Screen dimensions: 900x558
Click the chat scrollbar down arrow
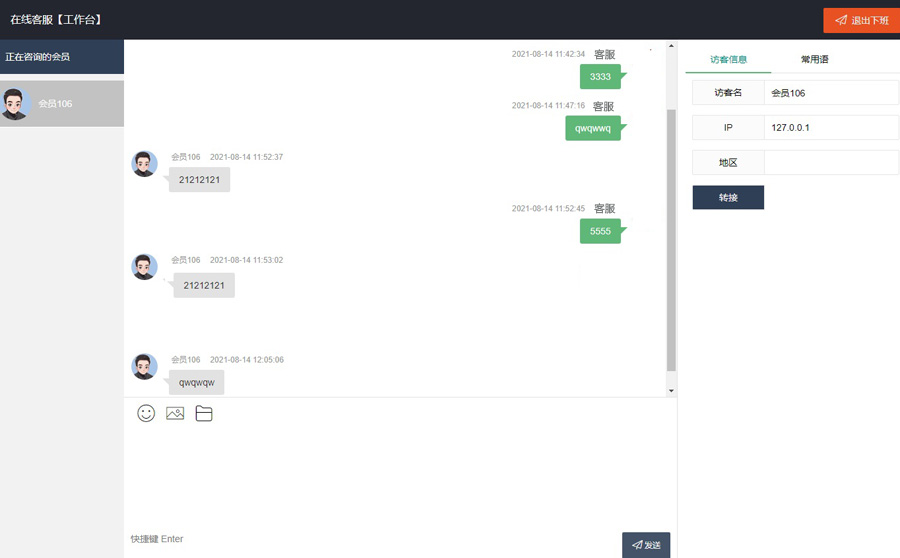pos(671,390)
